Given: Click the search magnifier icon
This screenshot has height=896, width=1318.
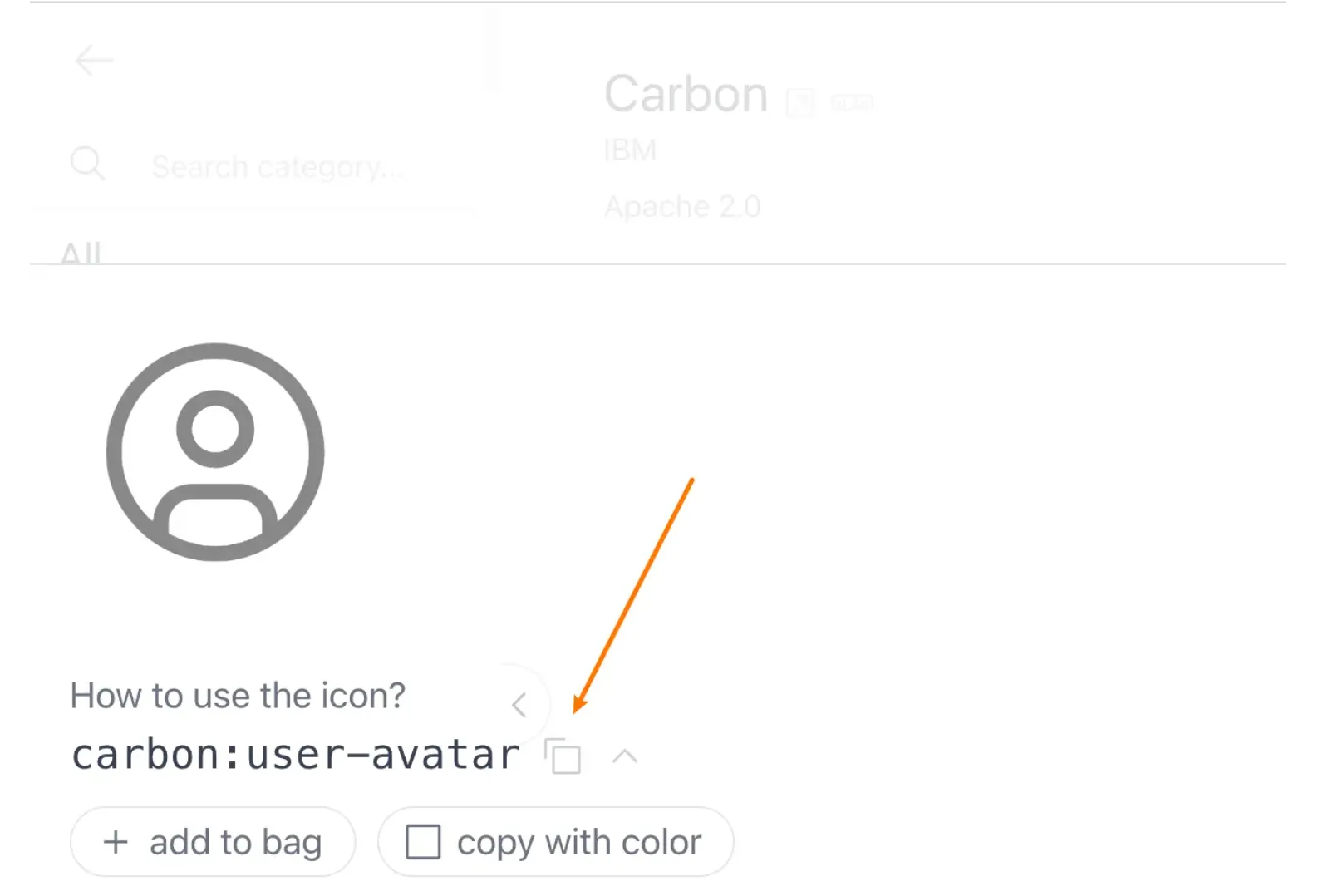Looking at the screenshot, I should 87,164.
